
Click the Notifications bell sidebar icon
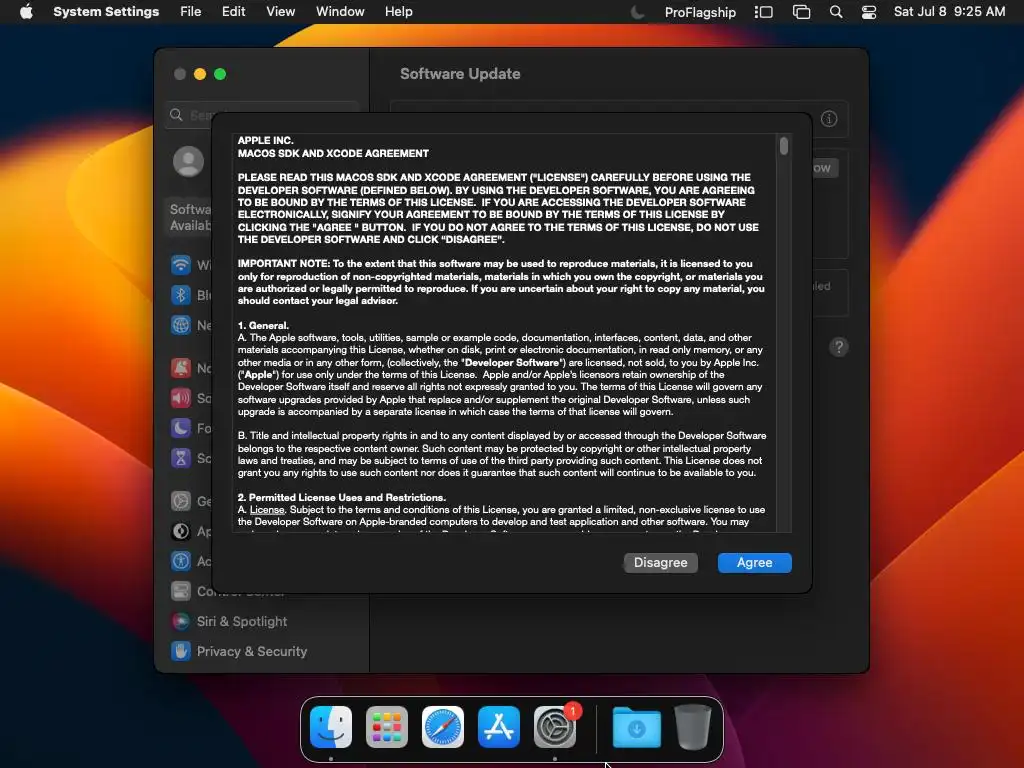click(x=181, y=368)
